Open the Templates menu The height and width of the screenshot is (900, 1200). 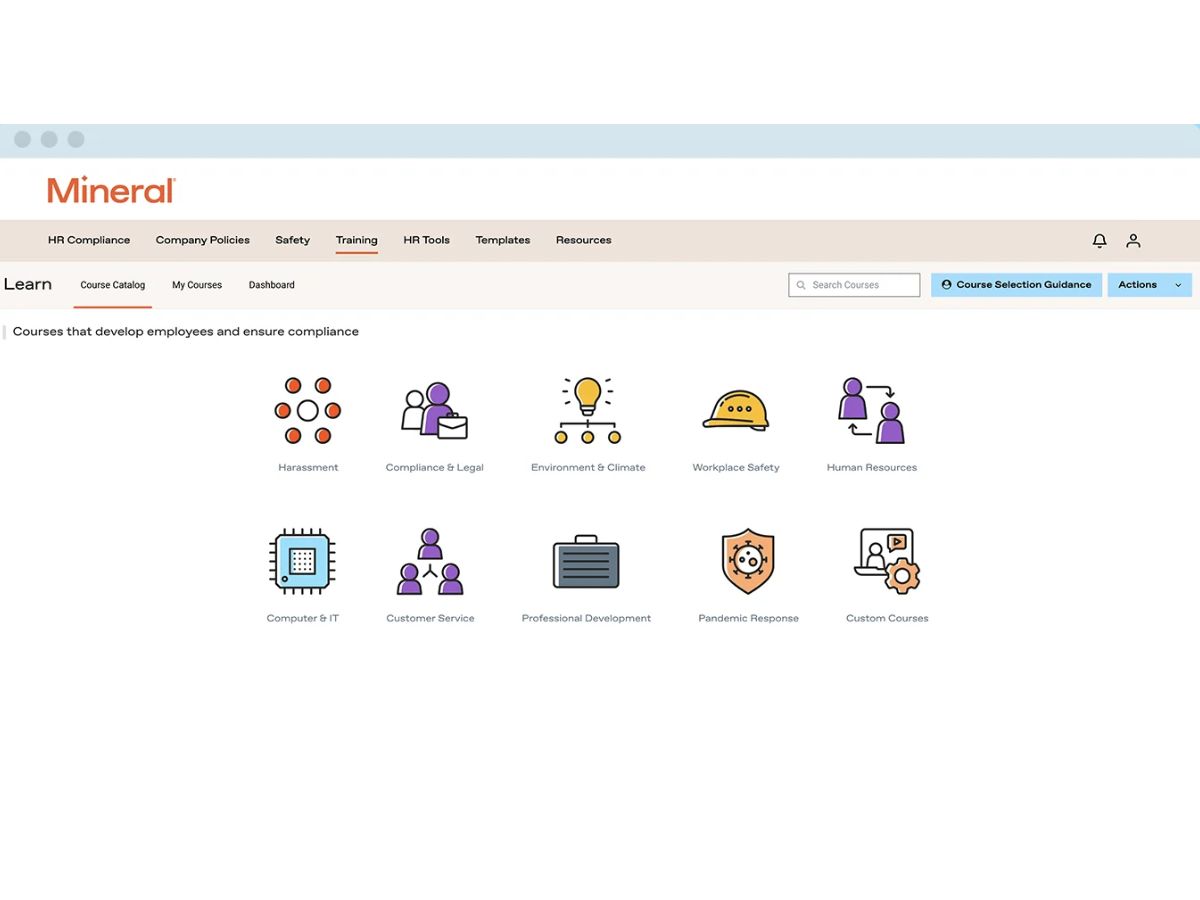[x=503, y=240]
